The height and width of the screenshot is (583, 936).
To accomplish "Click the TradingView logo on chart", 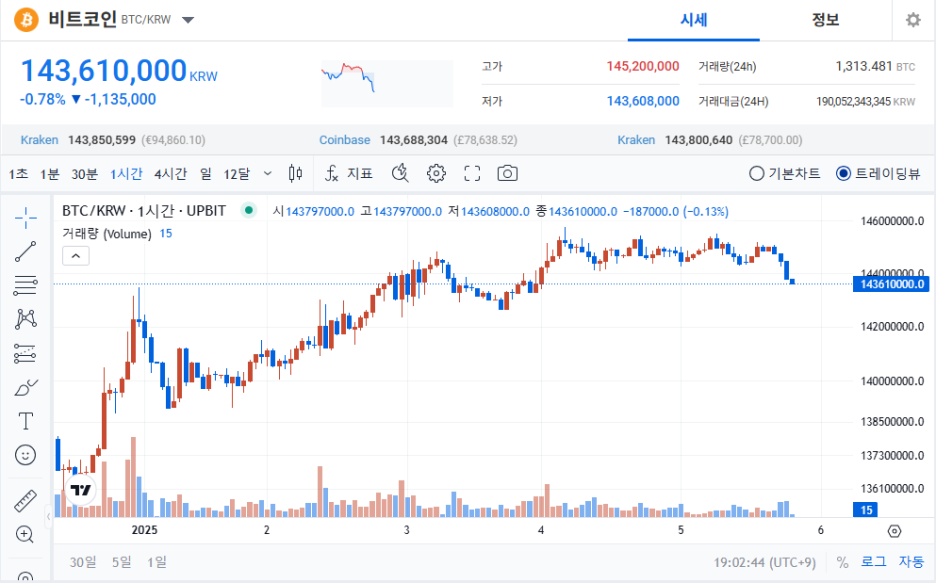I will click(x=81, y=490).
